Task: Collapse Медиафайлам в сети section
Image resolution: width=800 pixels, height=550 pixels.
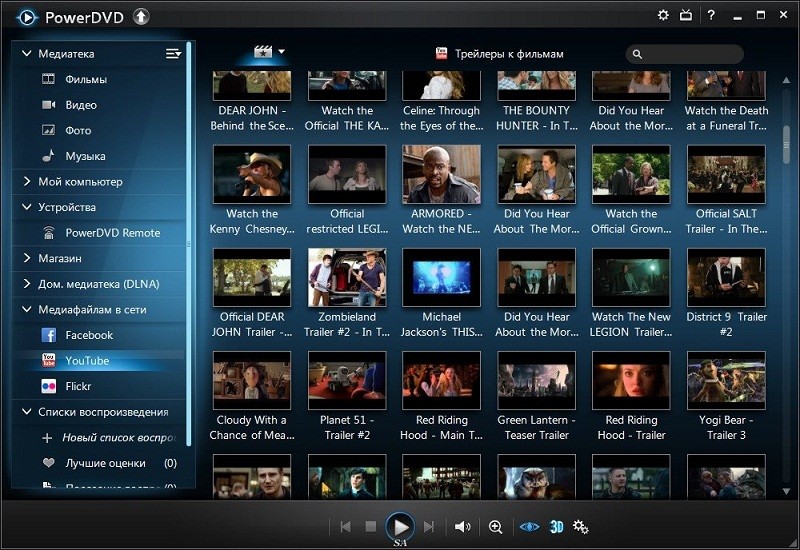Action: tap(27, 309)
